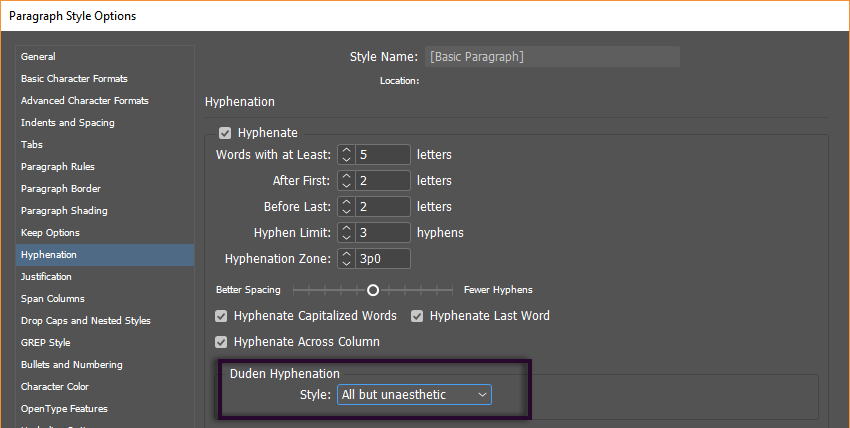Image resolution: width=850 pixels, height=428 pixels.
Task: Click the Hyphenation Zone input field
Action: (x=383, y=259)
